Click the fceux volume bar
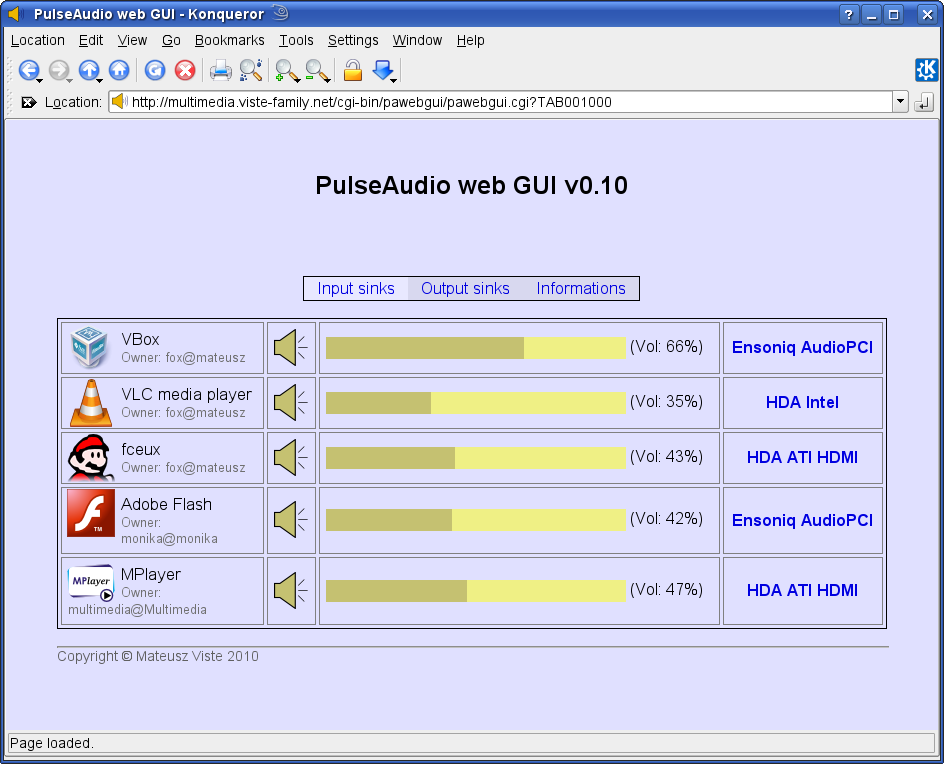The width and height of the screenshot is (944, 764). click(x=476, y=458)
